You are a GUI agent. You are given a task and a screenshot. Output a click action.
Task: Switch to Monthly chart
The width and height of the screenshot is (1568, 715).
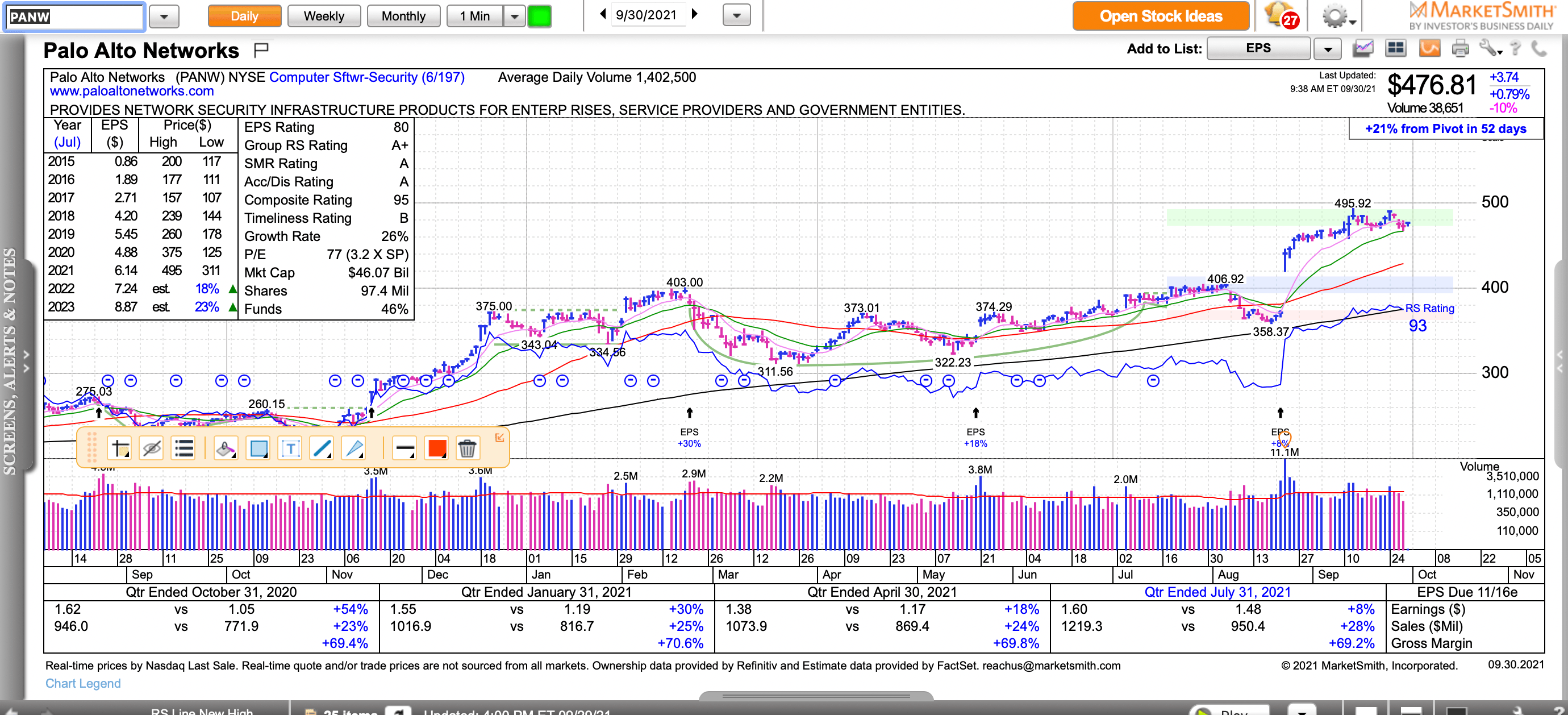[x=403, y=16]
